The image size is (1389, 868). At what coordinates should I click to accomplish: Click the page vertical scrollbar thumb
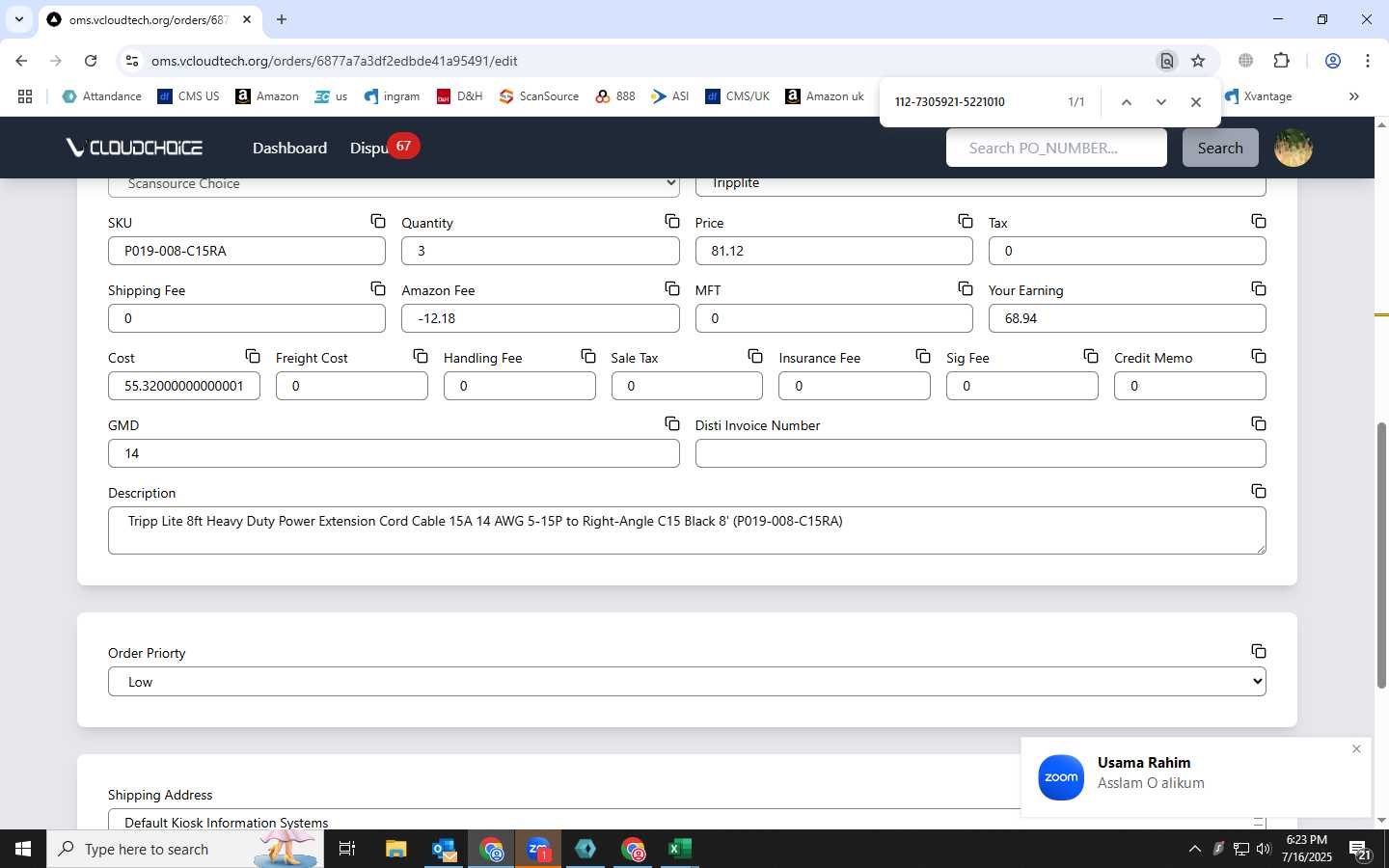tap(1381, 555)
